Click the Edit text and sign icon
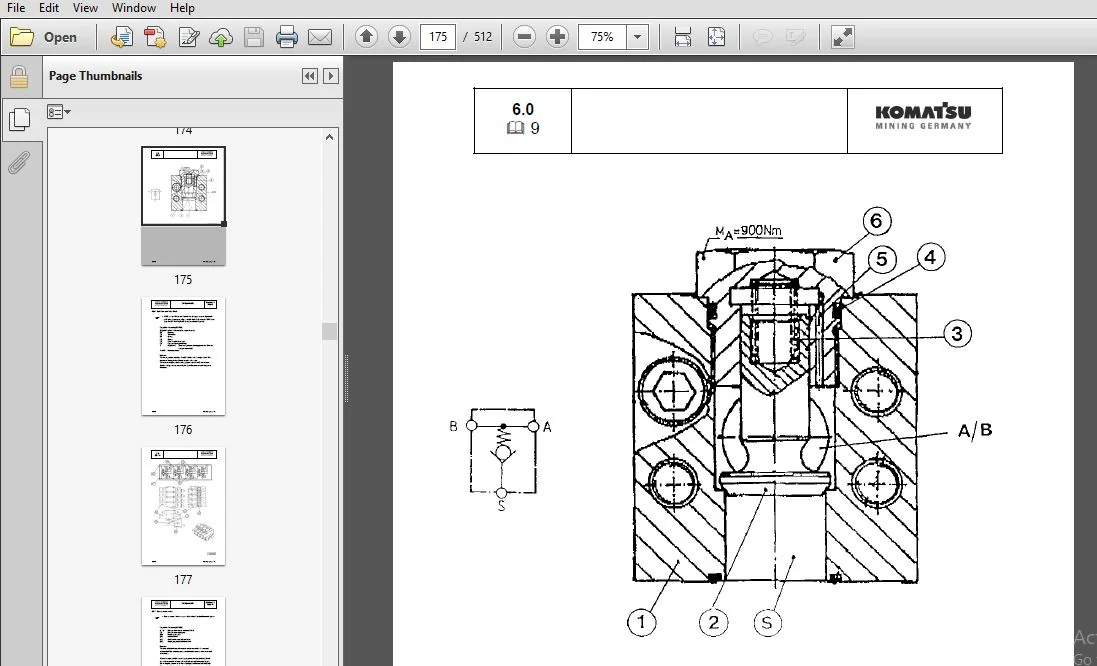 pyautogui.click(x=188, y=37)
